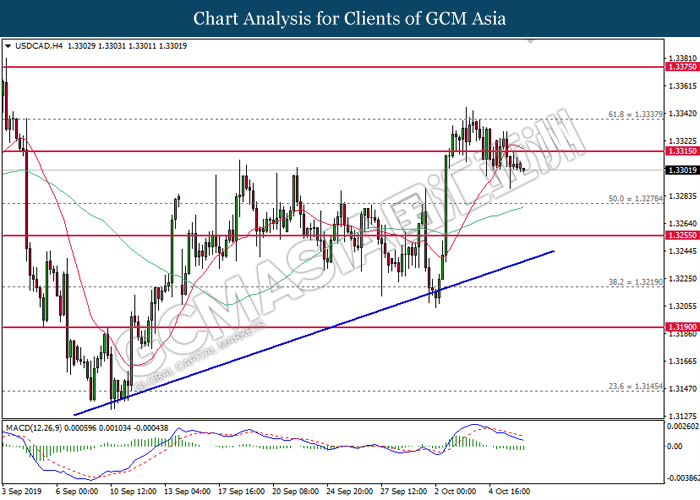Select the 1.31900 red price label
The width and height of the screenshot is (700, 500).
682,327
